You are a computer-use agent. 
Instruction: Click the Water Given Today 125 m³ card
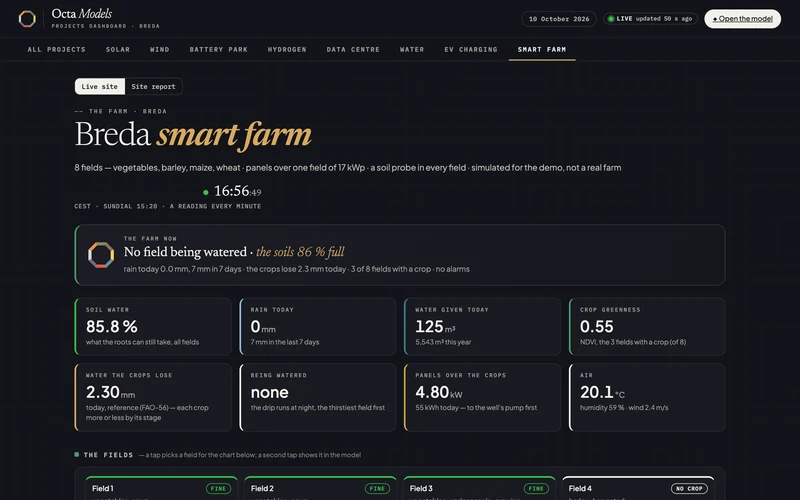click(483, 327)
